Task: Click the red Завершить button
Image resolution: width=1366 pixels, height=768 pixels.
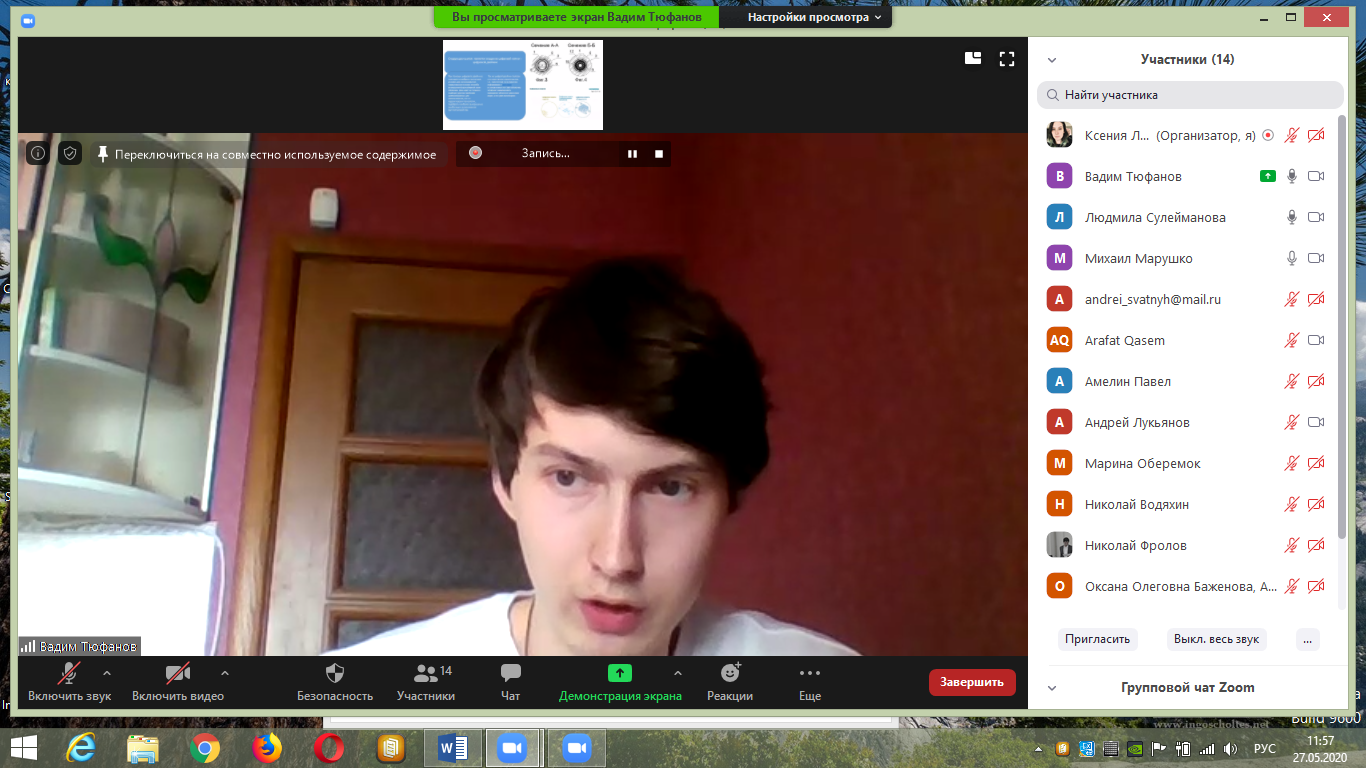Action: (972, 682)
